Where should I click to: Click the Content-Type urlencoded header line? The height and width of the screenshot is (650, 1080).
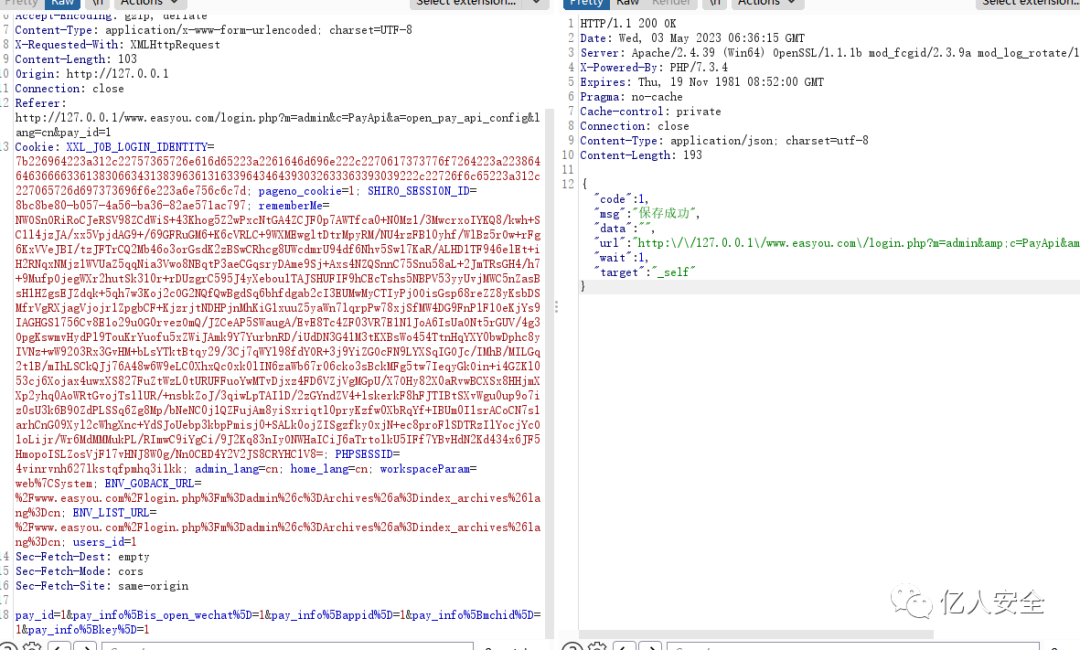point(214,30)
